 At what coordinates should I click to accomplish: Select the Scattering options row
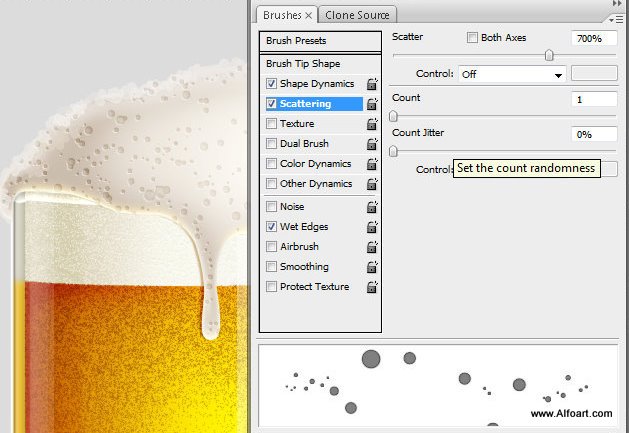click(x=314, y=104)
